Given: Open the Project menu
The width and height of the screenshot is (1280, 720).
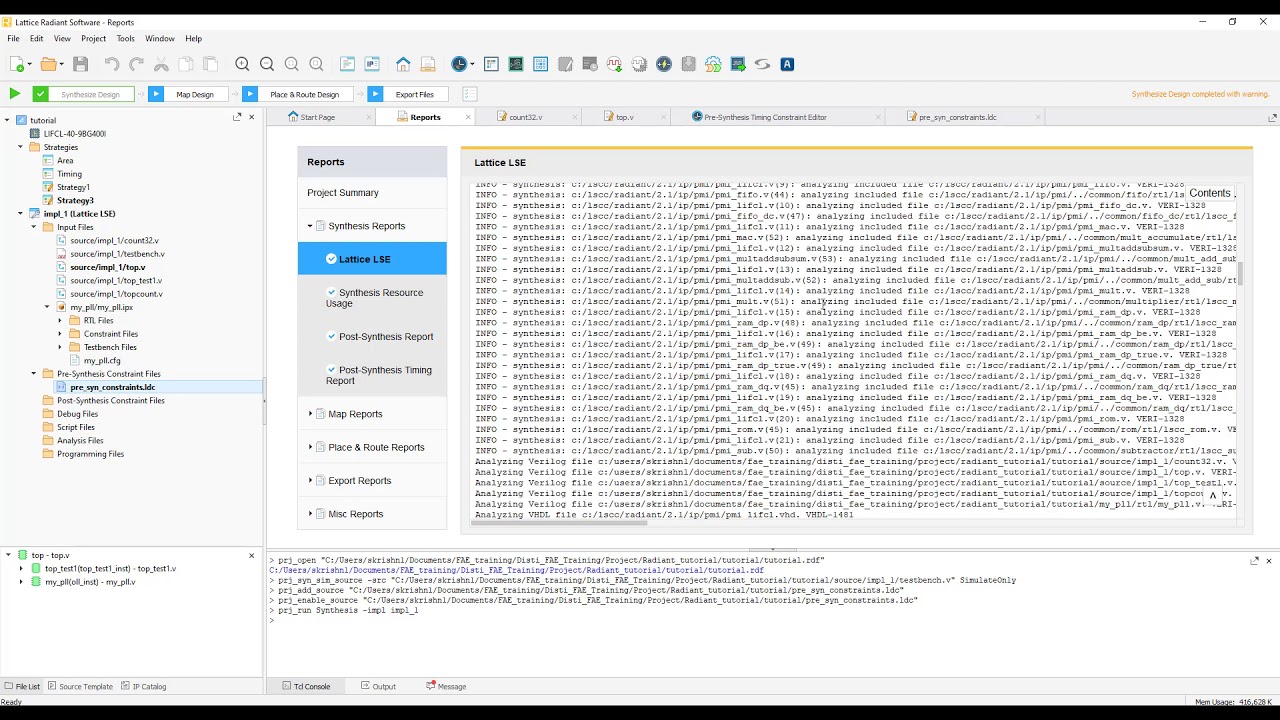Looking at the screenshot, I should click(93, 39).
